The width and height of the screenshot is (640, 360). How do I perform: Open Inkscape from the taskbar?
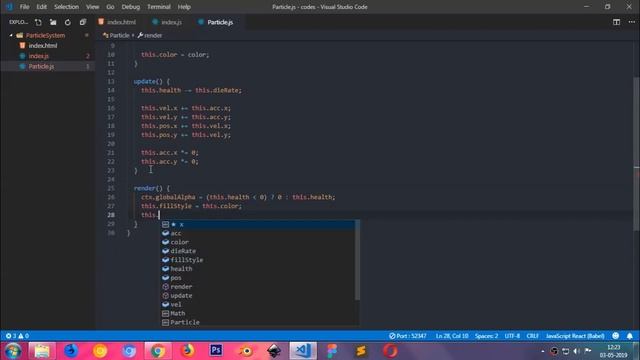(274, 351)
